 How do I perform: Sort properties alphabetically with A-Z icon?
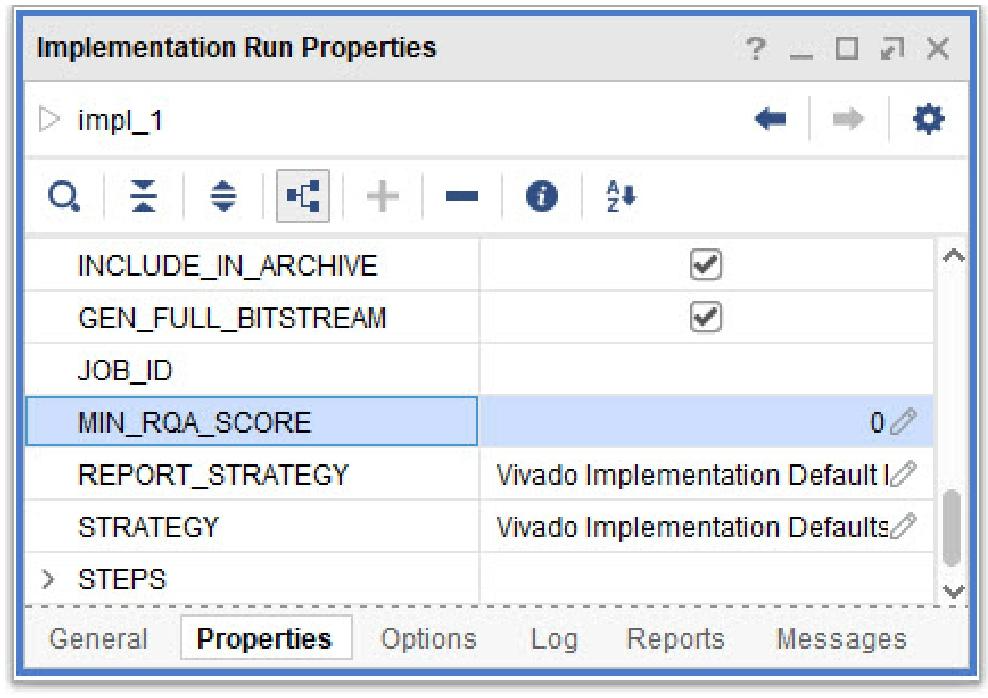[621, 197]
